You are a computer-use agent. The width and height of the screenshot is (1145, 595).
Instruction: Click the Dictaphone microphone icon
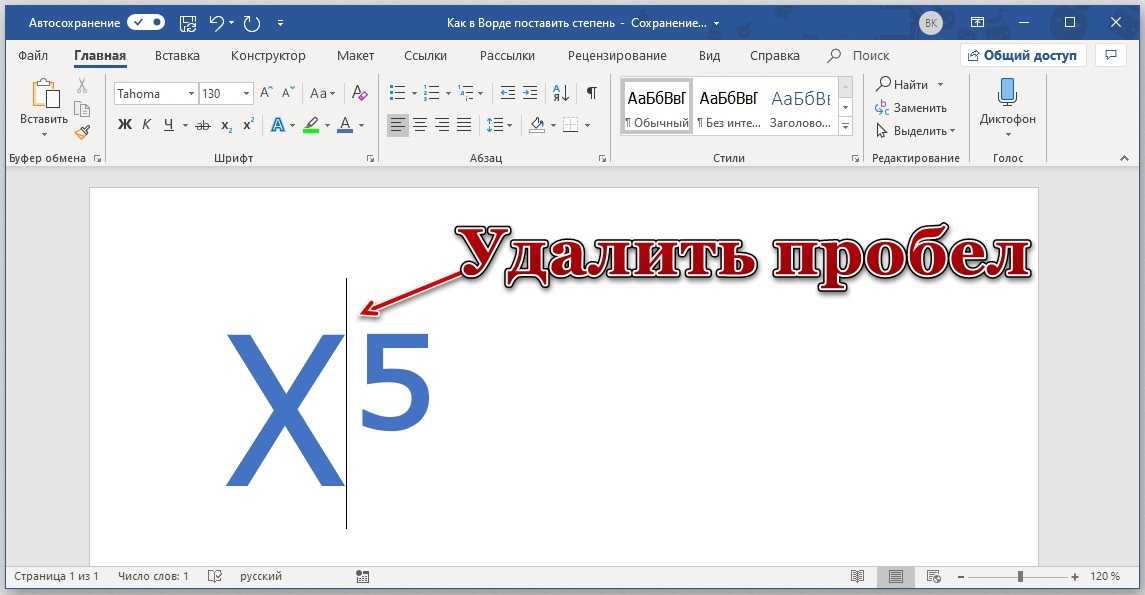1007,93
